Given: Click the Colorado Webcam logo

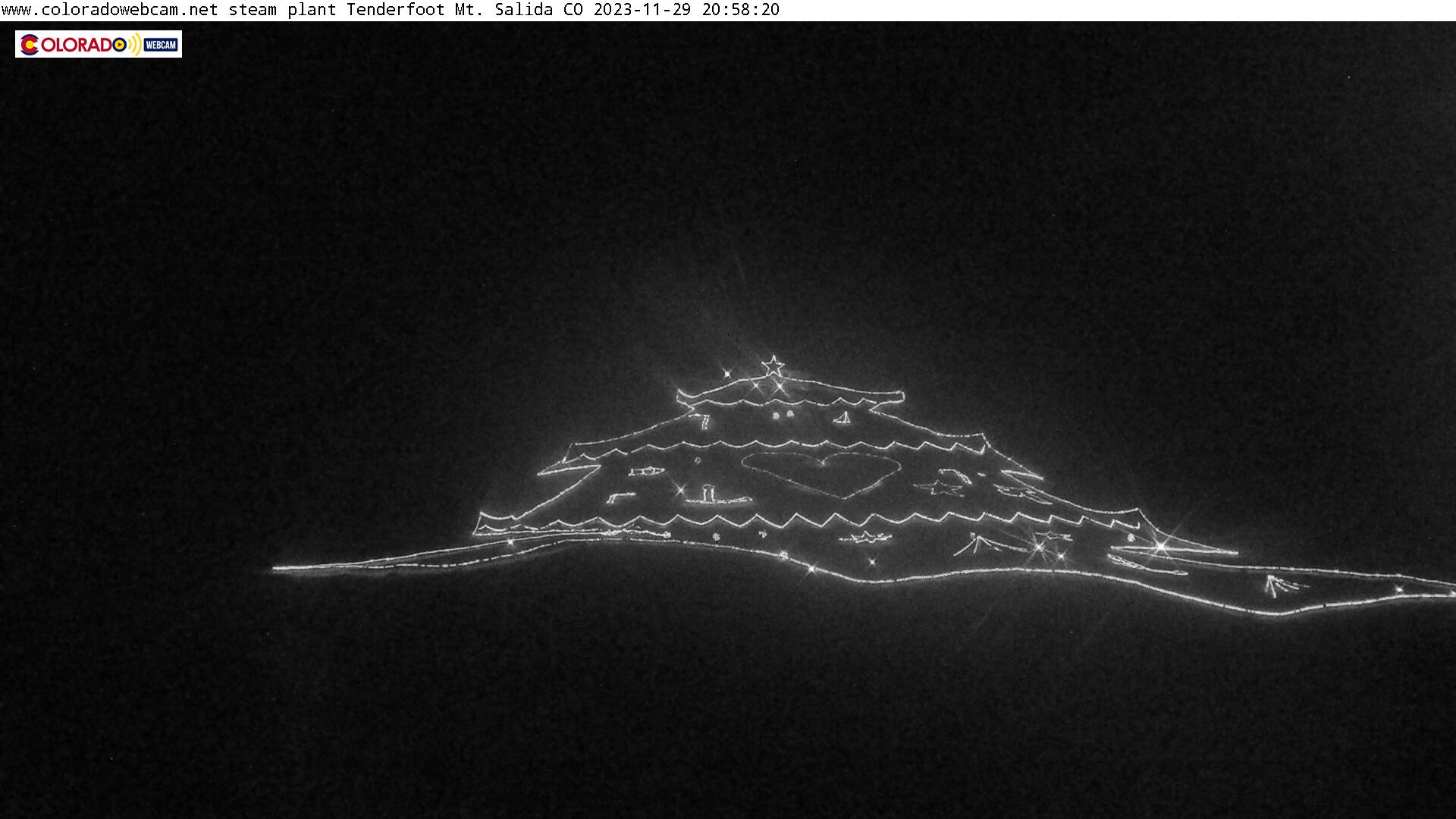Looking at the screenshot, I should click(x=99, y=44).
